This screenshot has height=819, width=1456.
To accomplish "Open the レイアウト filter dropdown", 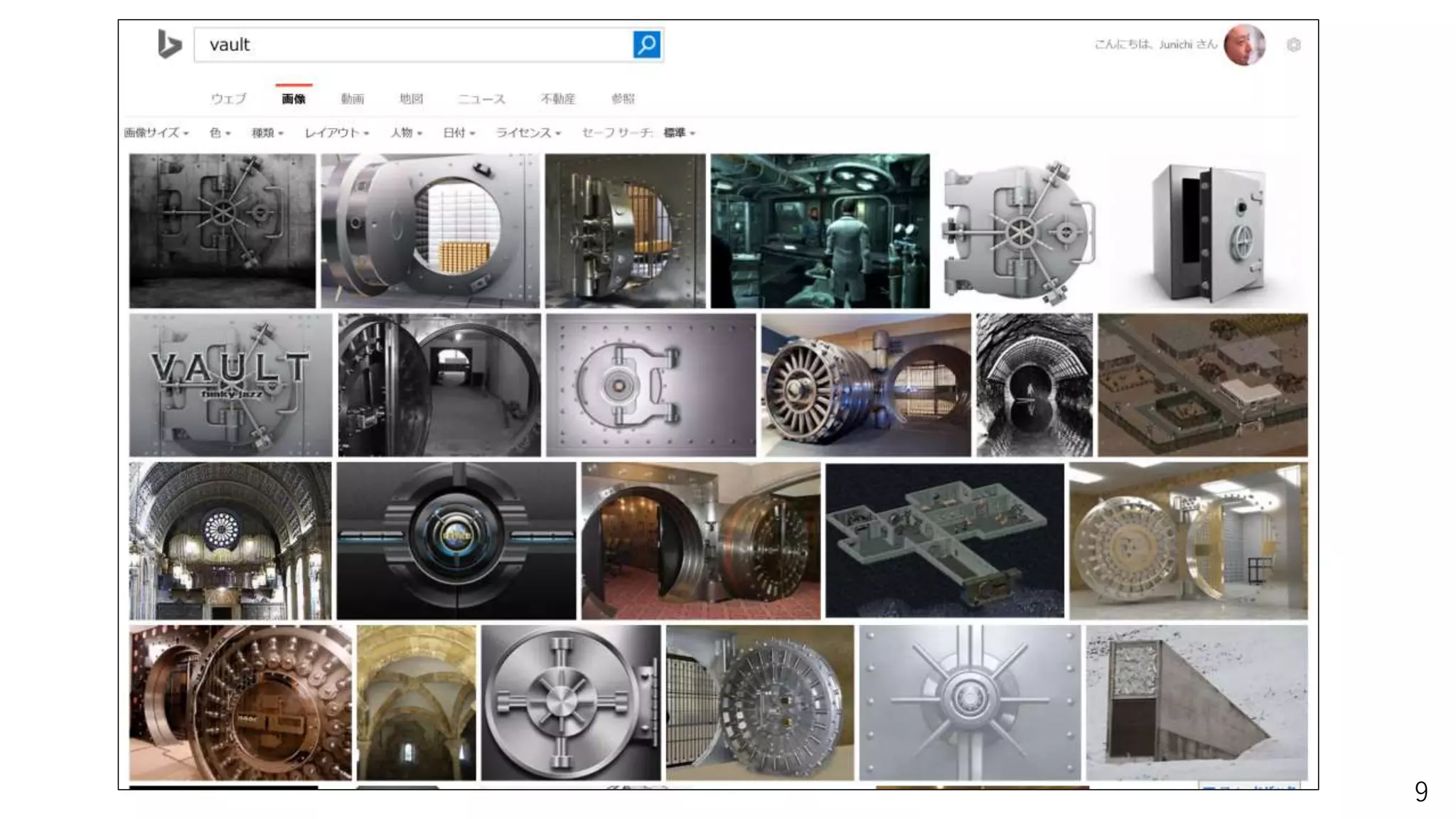I will point(336,133).
